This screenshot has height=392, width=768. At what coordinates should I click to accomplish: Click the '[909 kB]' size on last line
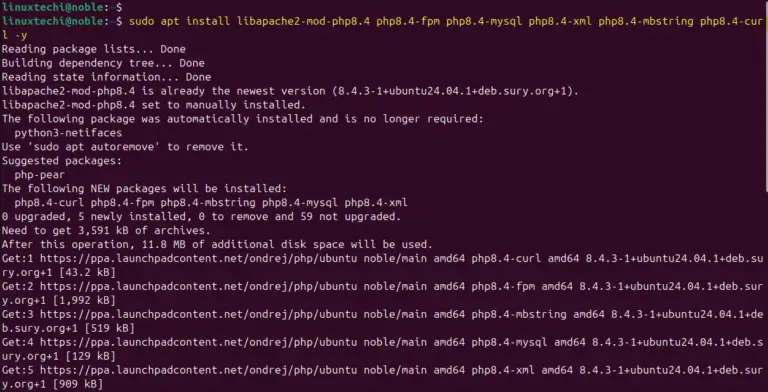78,384
